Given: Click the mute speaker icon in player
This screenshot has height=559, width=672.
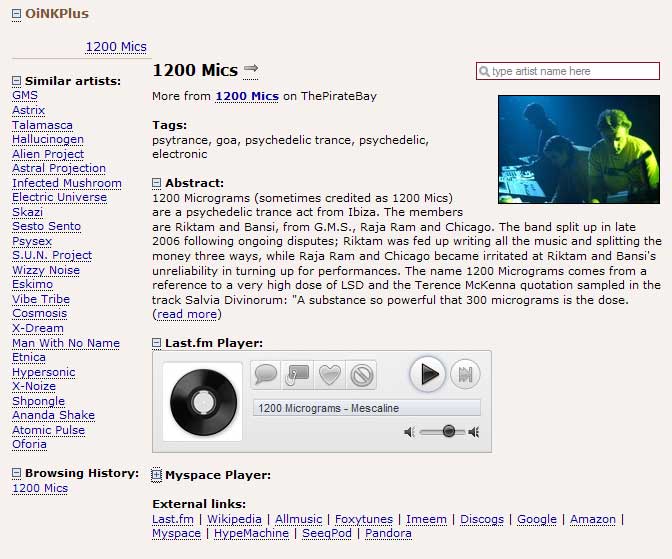Looking at the screenshot, I should [x=409, y=432].
